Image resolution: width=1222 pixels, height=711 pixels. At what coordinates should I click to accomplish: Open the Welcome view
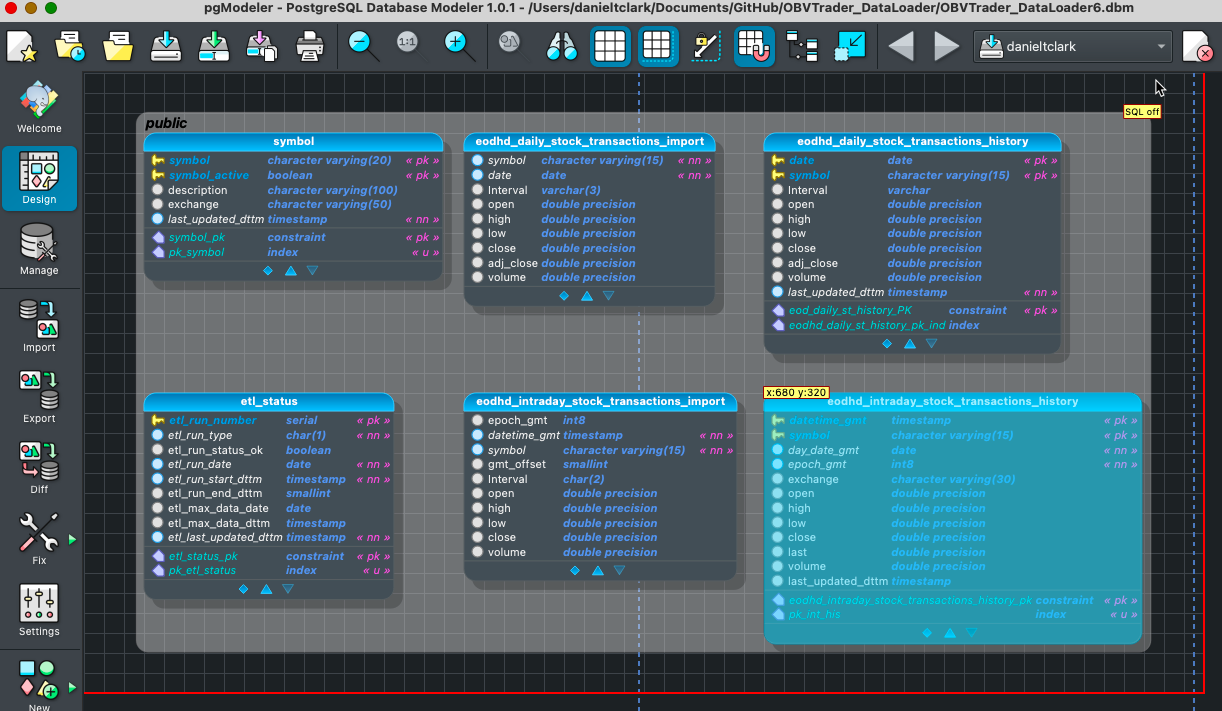tap(39, 107)
